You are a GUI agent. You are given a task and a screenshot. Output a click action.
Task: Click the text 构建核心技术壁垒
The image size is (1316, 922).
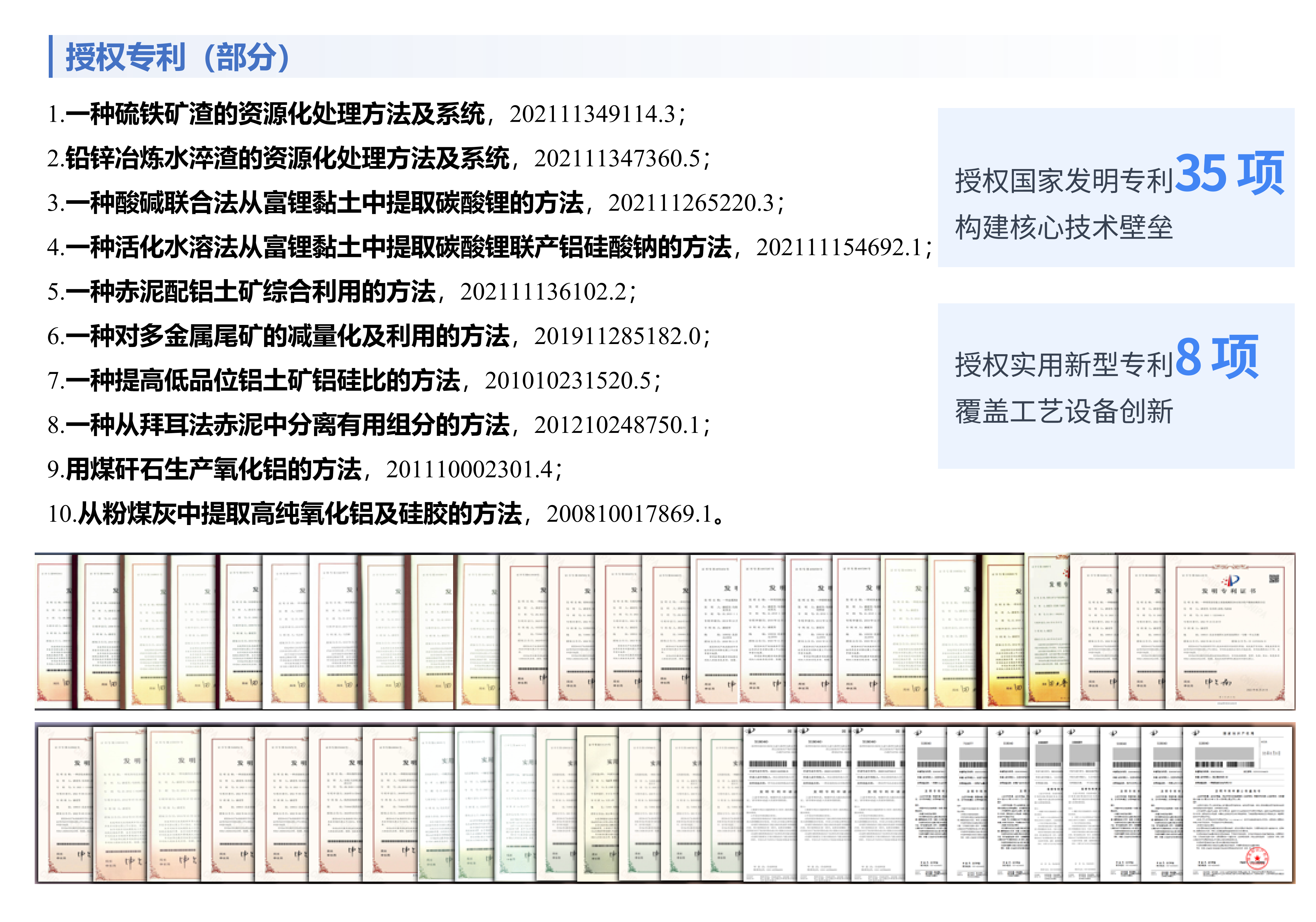pyautogui.click(x=1064, y=228)
